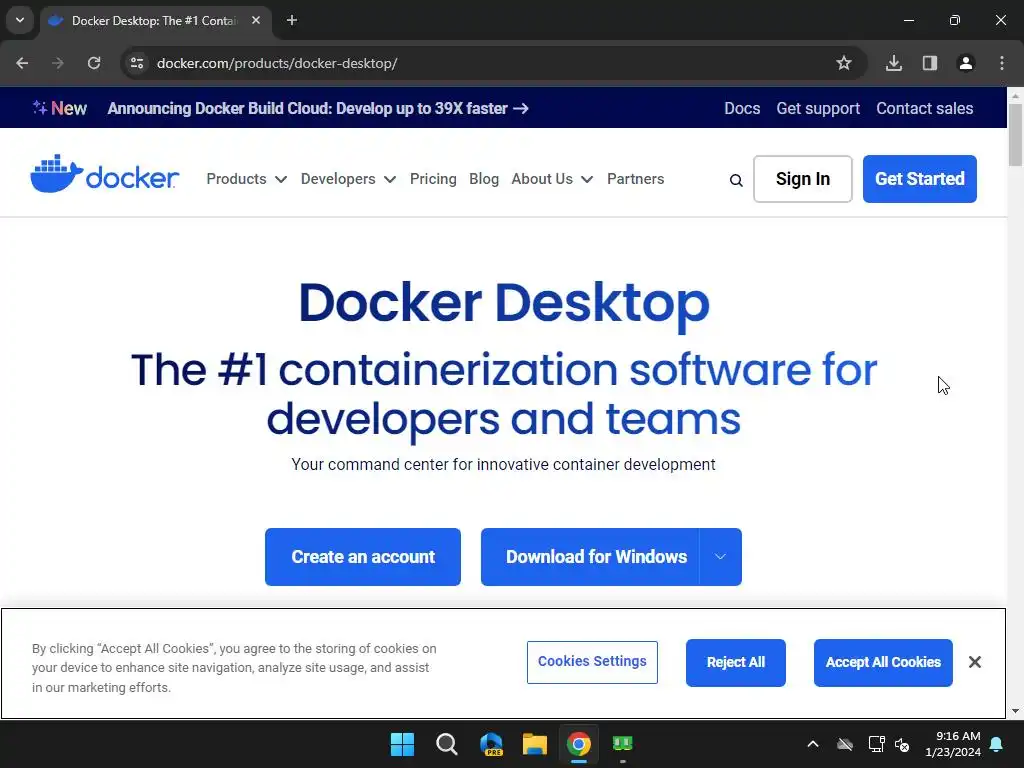Go to Pricing page
The height and width of the screenshot is (768, 1024).
click(433, 179)
